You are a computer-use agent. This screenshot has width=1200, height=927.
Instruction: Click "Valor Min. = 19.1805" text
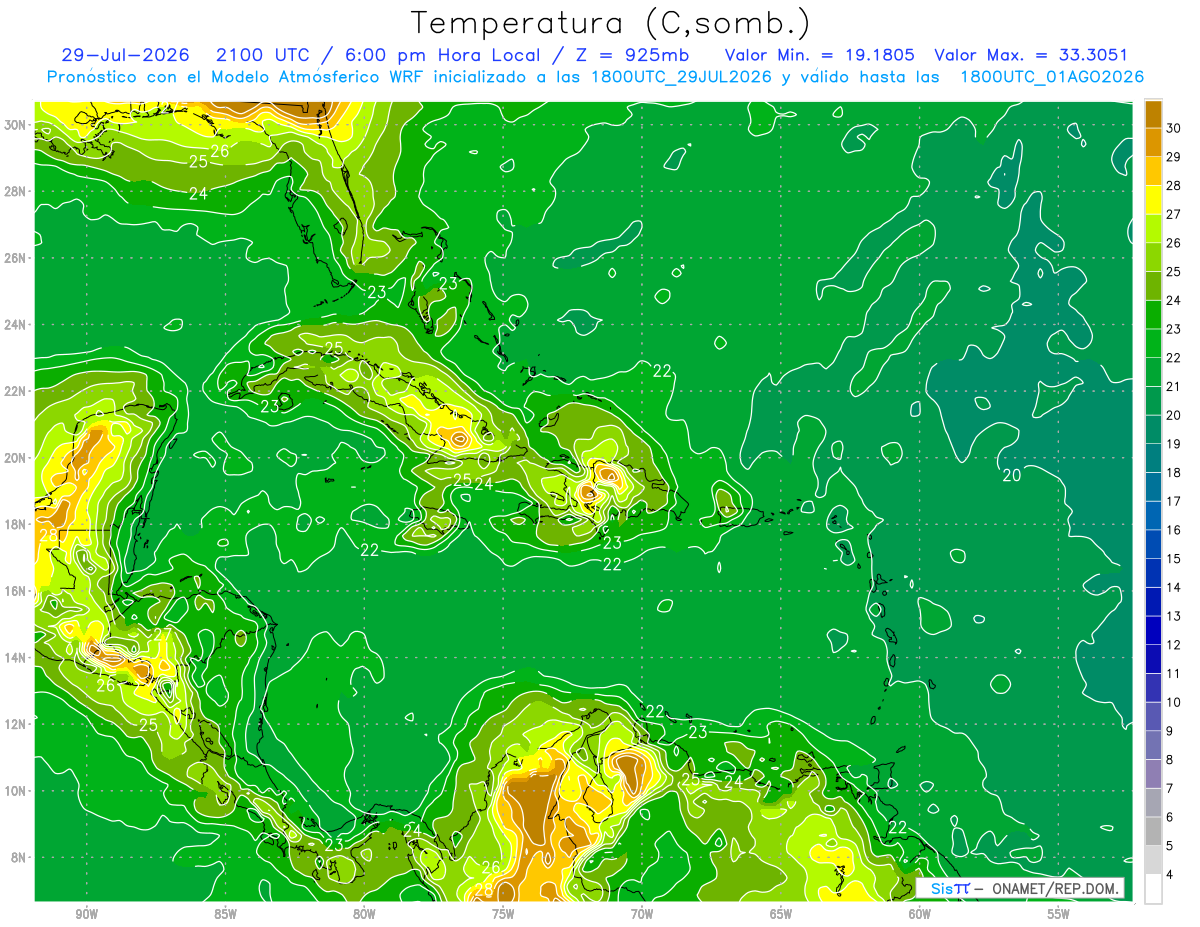[x=820, y=55]
